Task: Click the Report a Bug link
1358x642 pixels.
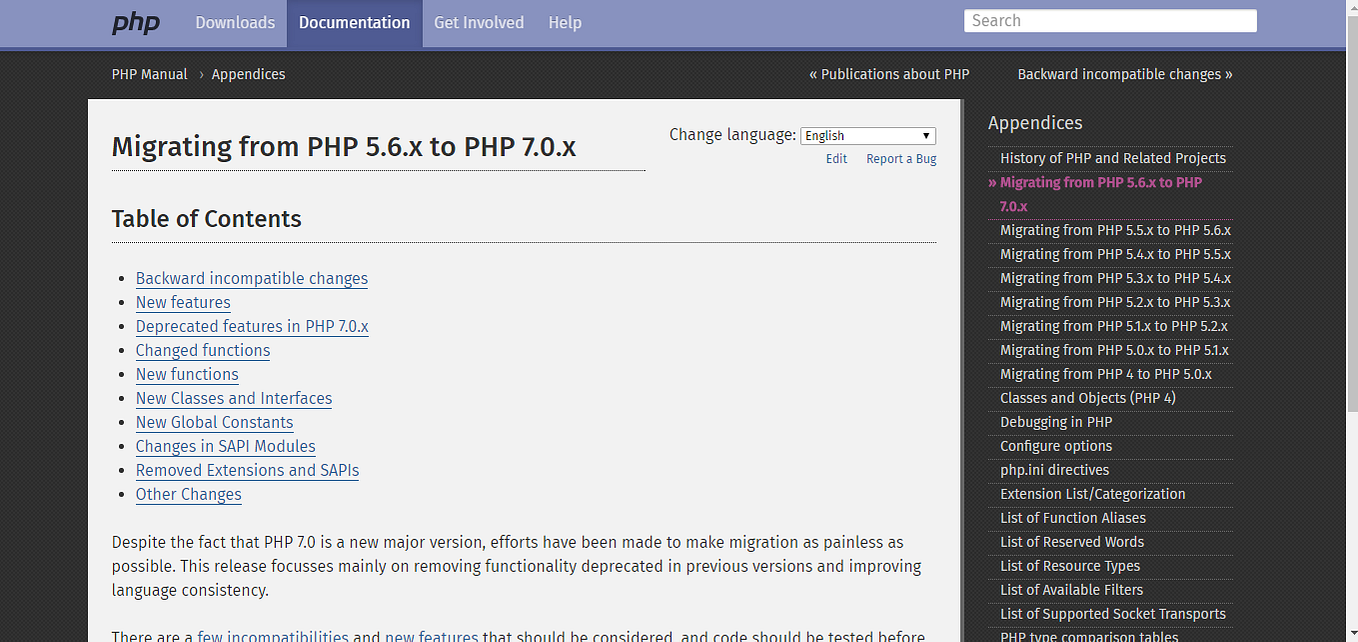Action: tap(900, 158)
